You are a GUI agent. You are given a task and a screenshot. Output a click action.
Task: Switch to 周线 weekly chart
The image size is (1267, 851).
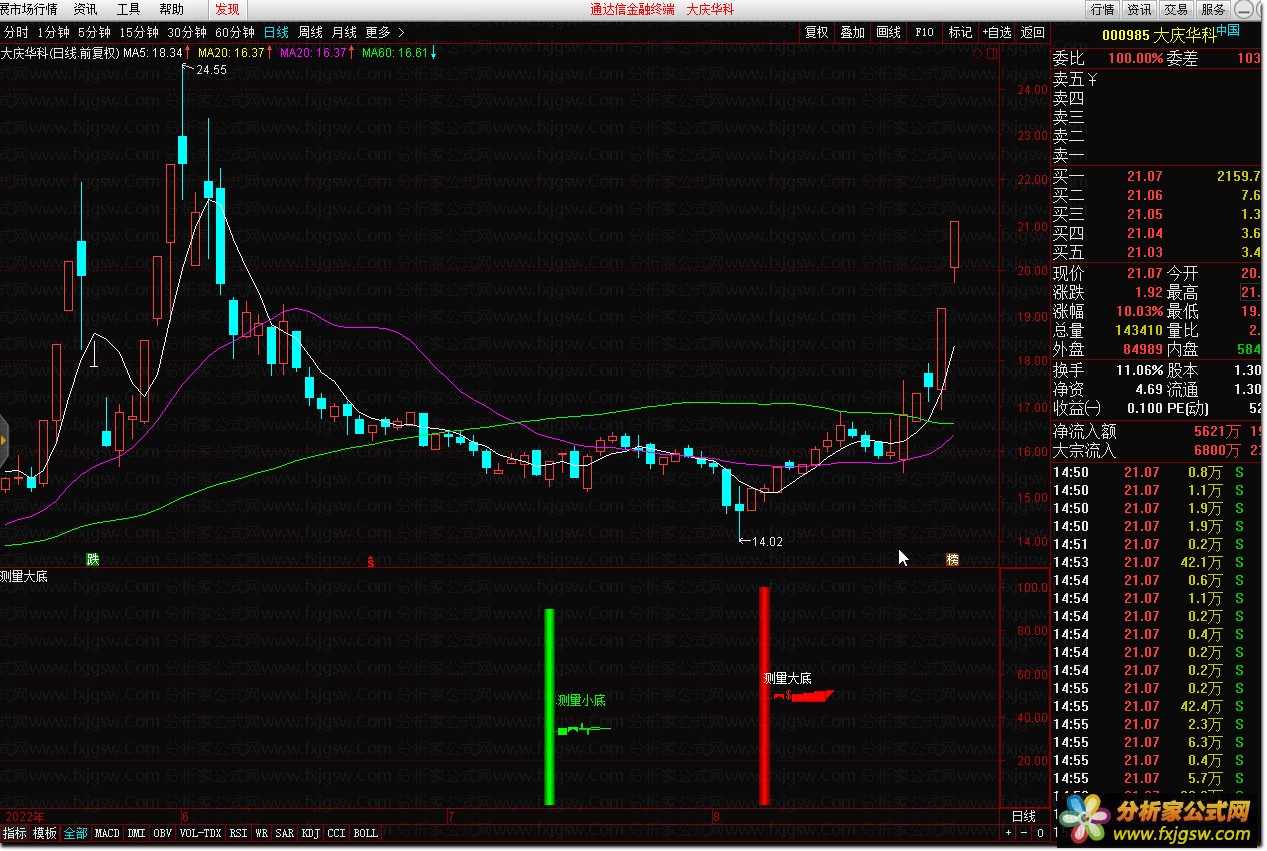[310, 32]
